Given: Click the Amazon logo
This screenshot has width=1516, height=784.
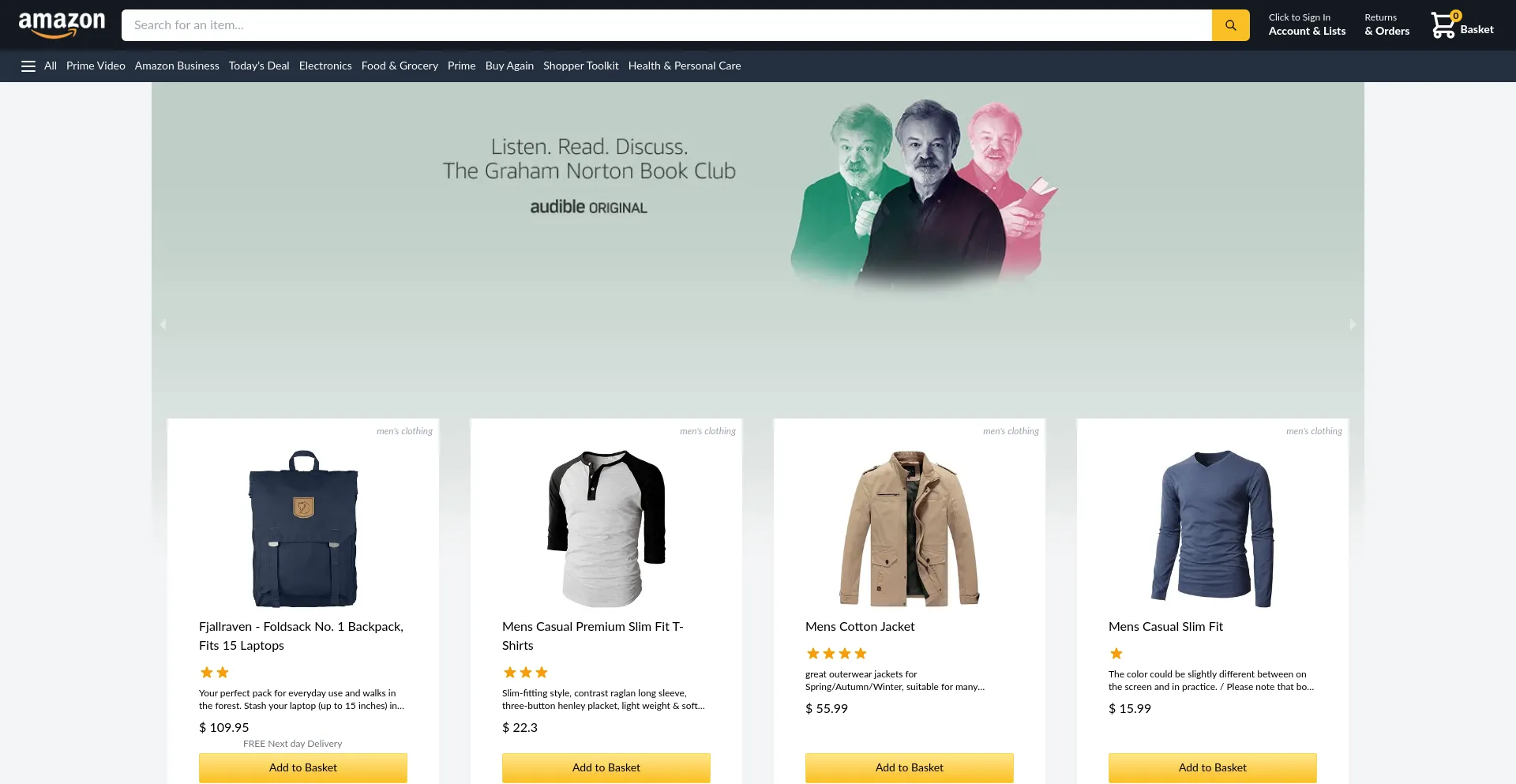Looking at the screenshot, I should [x=62, y=25].
